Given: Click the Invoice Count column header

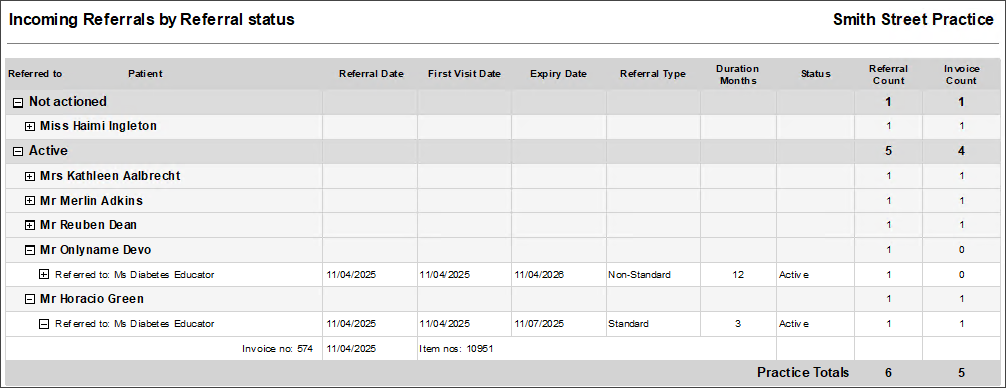Looking at the screenshot, I should click(960, 74).
